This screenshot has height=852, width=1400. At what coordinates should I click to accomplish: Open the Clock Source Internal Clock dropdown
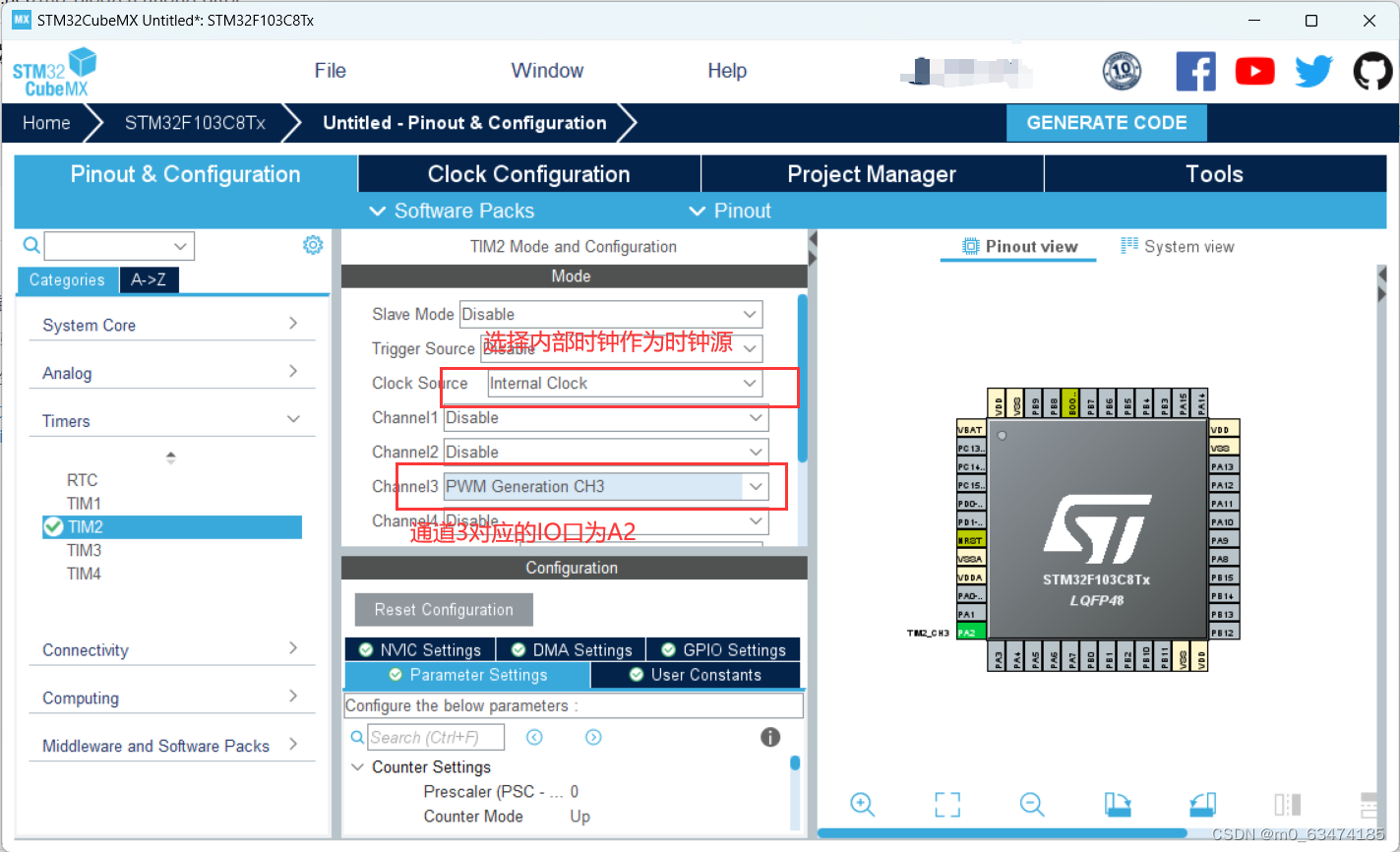tap(624, 384)
